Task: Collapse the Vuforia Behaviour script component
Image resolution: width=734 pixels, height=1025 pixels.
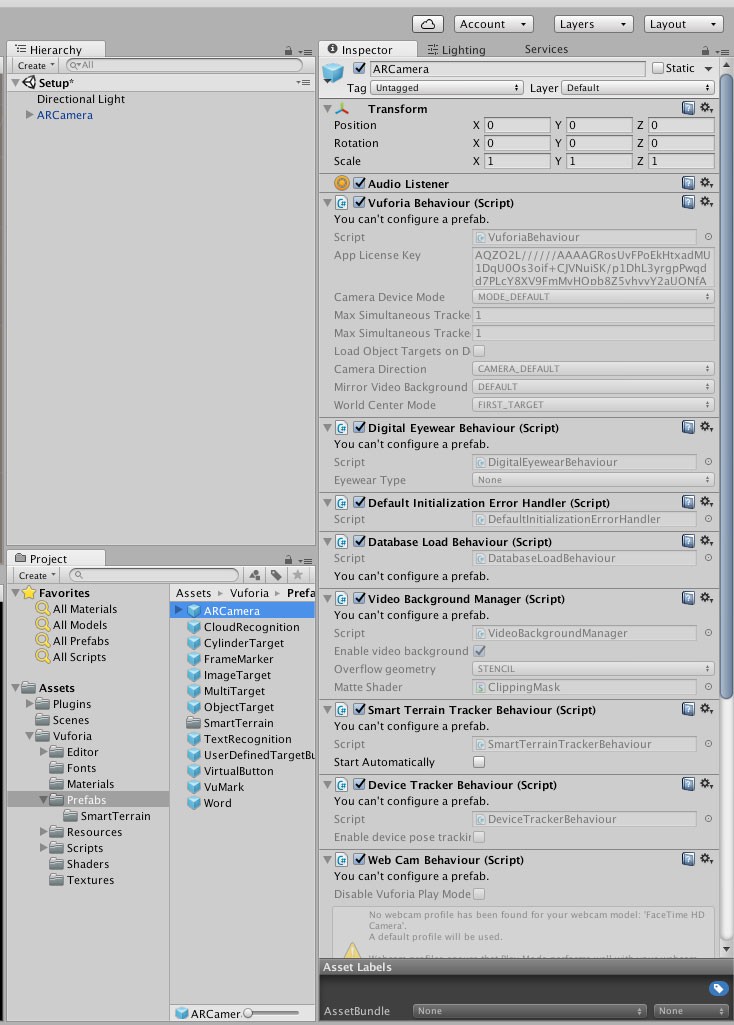Action: point(327,203)
